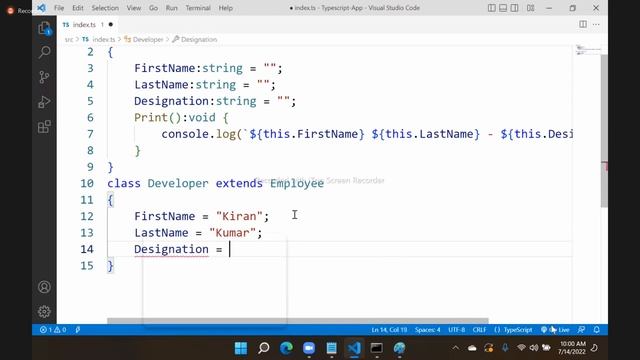Open the taskbar clock and date
The height and width of the screenshot is (360, 640).
point(571,348)
